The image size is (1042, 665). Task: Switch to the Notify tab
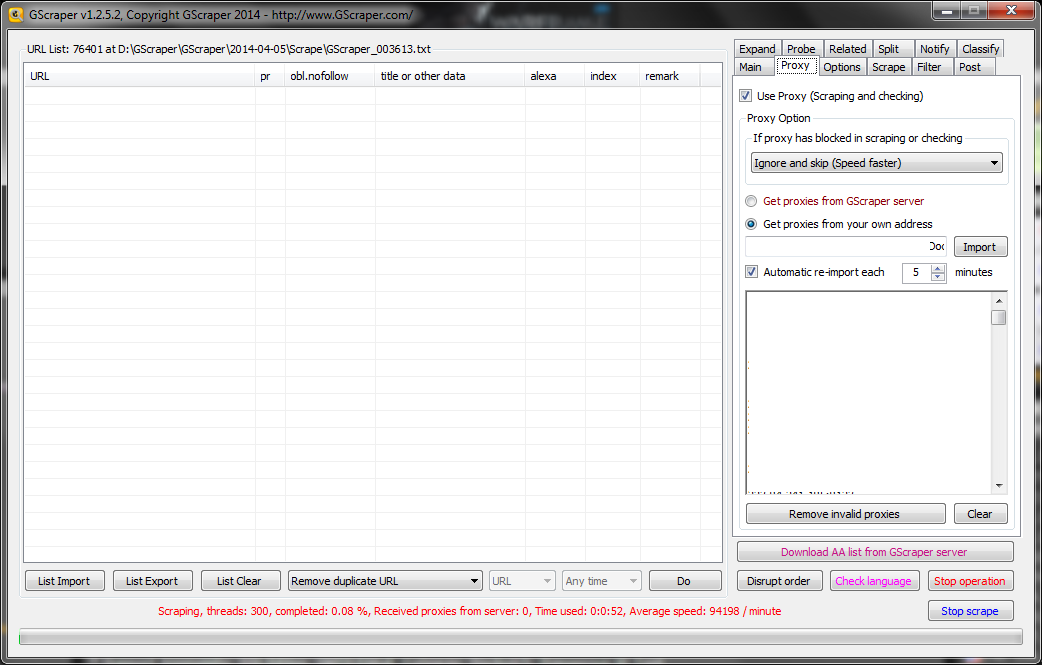pyautogui.click(x=934, y=48)
